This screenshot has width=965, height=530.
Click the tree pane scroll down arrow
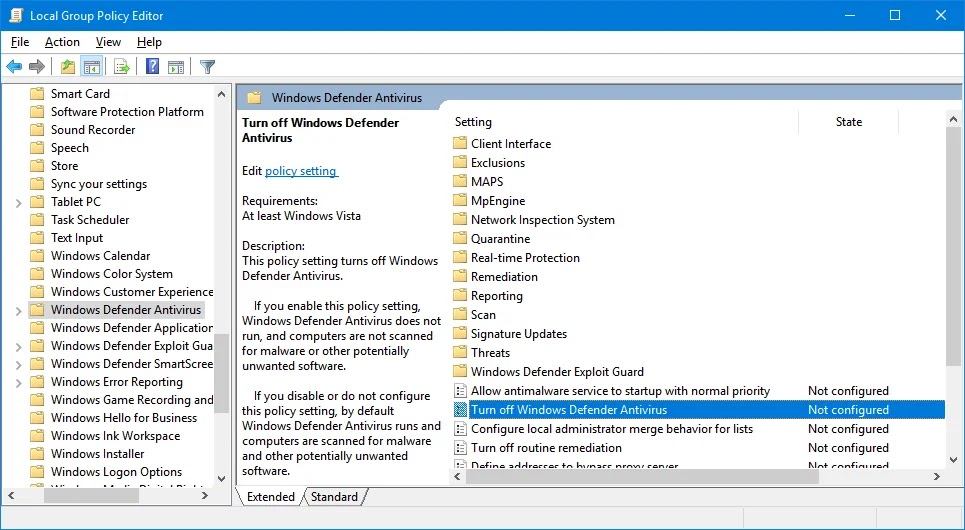click(222, 478)
